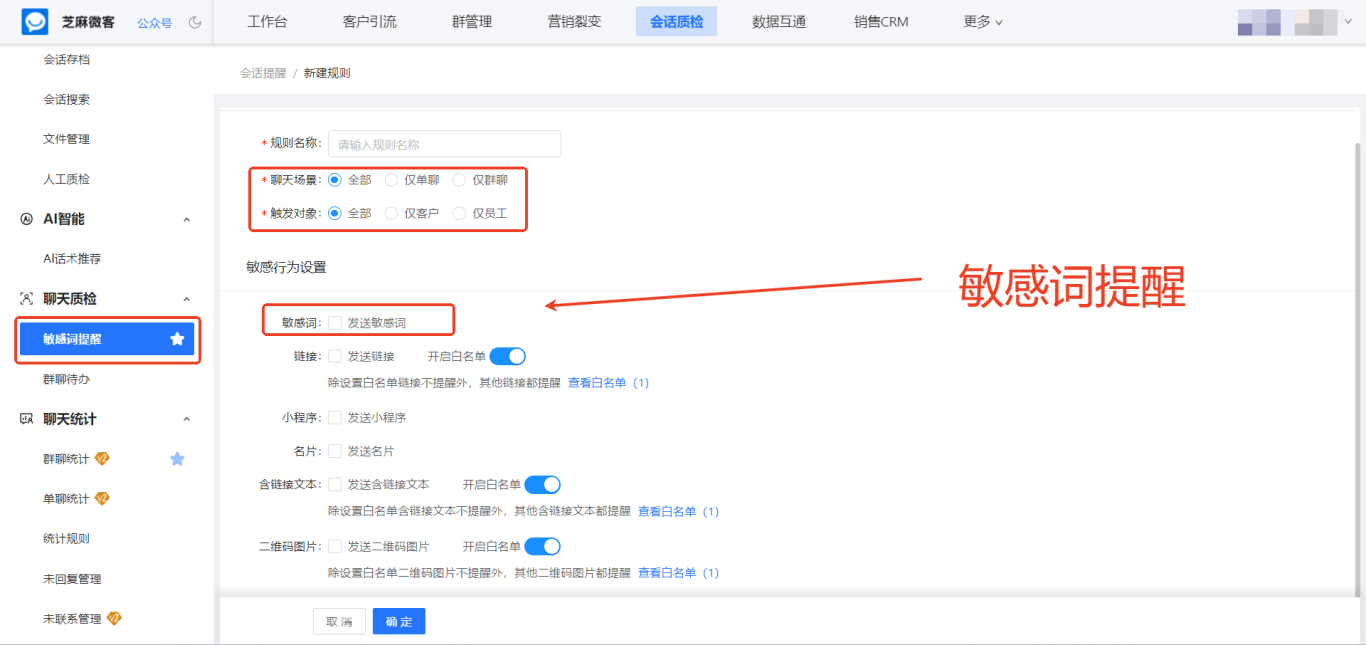
Task: Click the 规则名称 input field
Action: point(443,143)
